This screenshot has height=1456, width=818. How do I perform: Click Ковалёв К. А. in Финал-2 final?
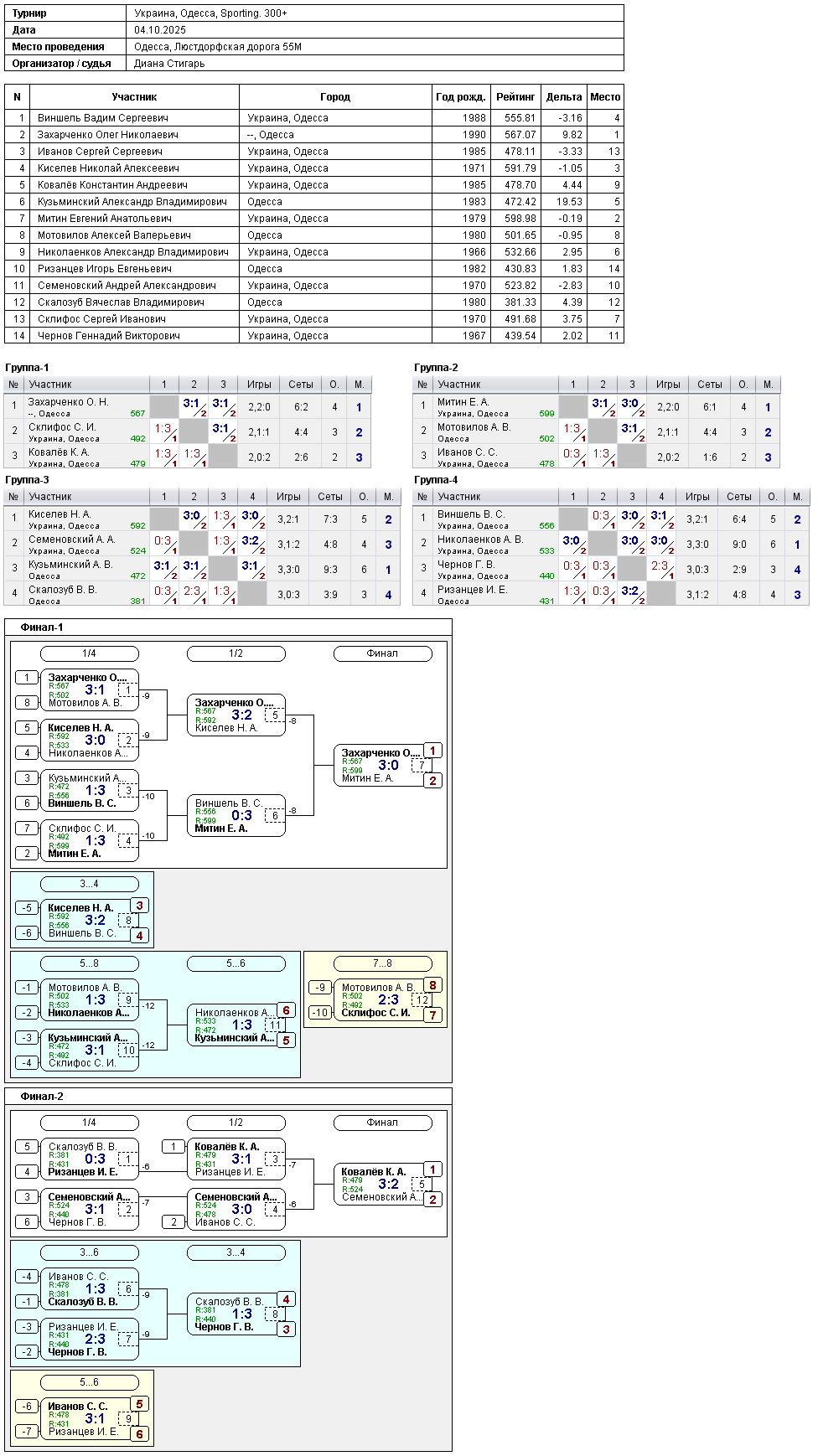click(x=373, y=1172)
